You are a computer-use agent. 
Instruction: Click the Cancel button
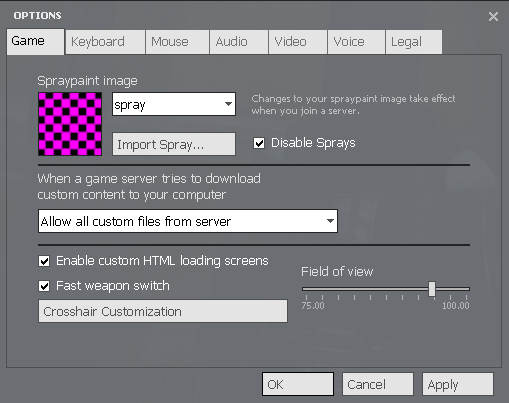[378, 384]
